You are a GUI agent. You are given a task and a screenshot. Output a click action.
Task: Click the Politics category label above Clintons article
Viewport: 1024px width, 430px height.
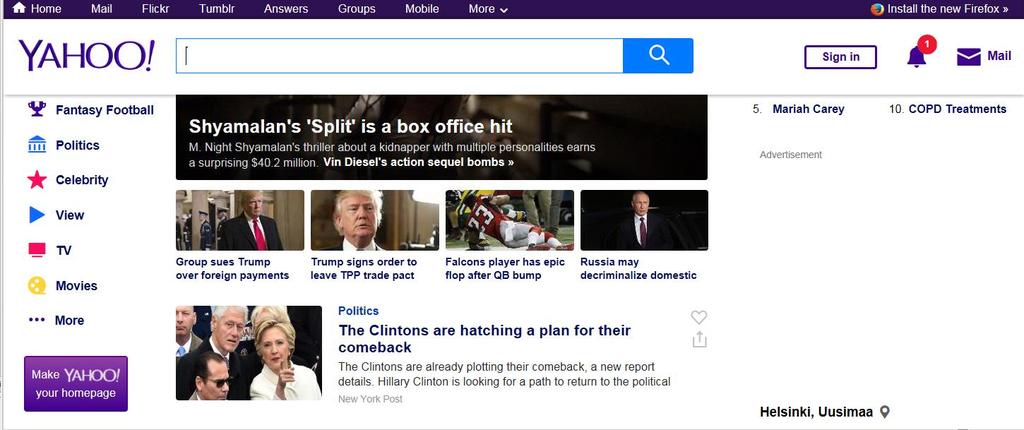pos(359,311)
